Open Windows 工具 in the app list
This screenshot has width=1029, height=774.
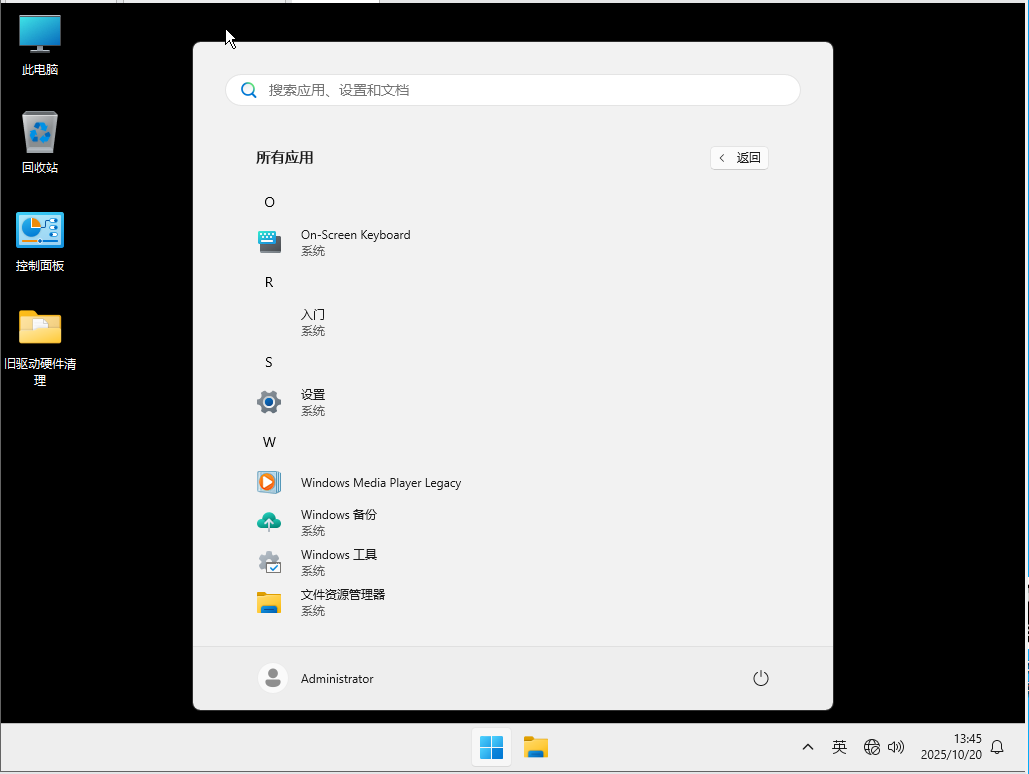(338, 562)
